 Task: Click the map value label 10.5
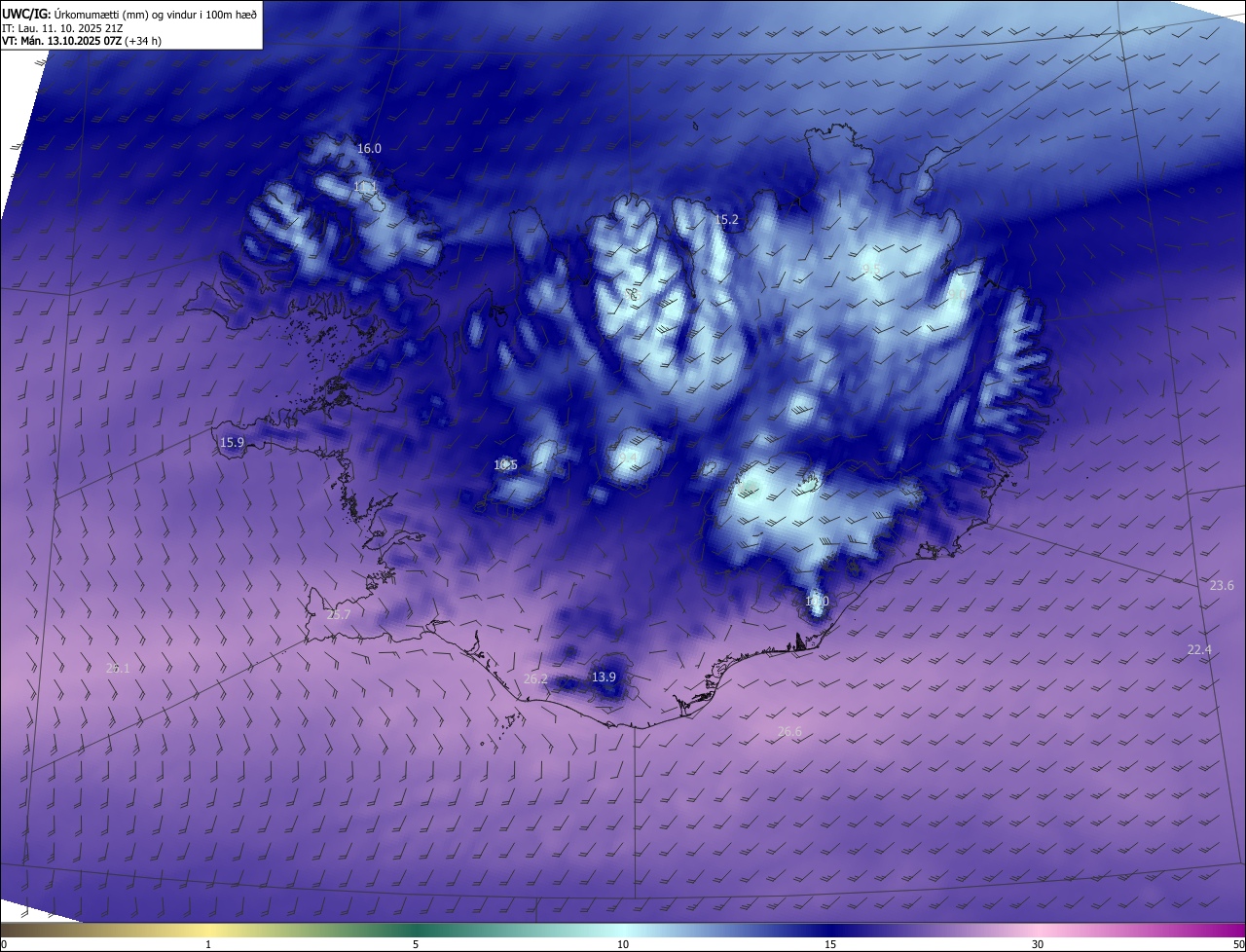click(505, 465)
